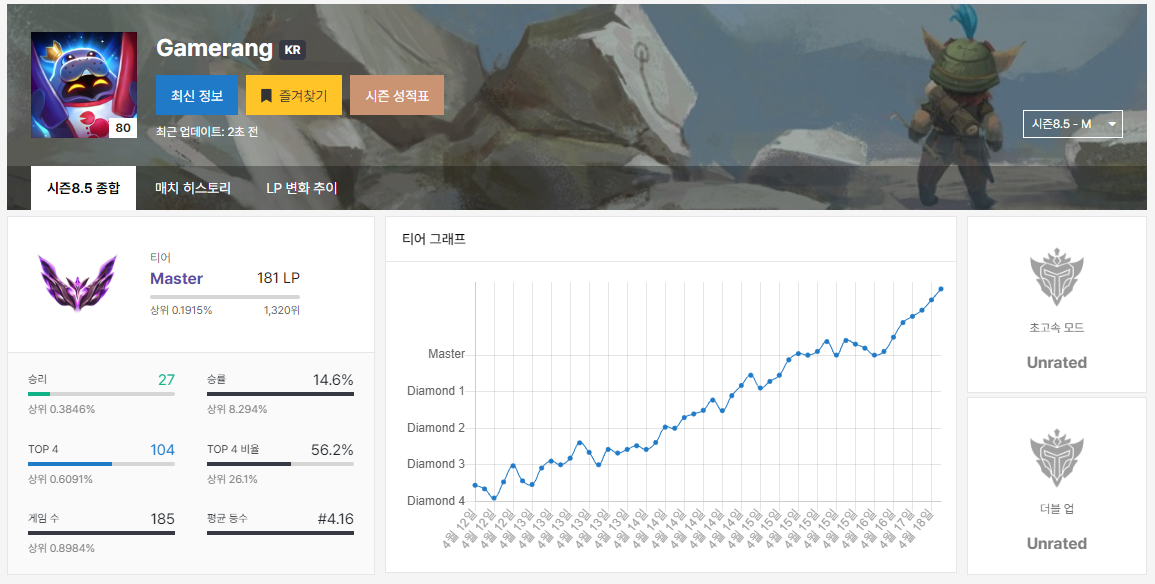The width and height of the screenshot is (1155, 584).
Task: Click the Master tier emblem icon
Action: (77, 282)
